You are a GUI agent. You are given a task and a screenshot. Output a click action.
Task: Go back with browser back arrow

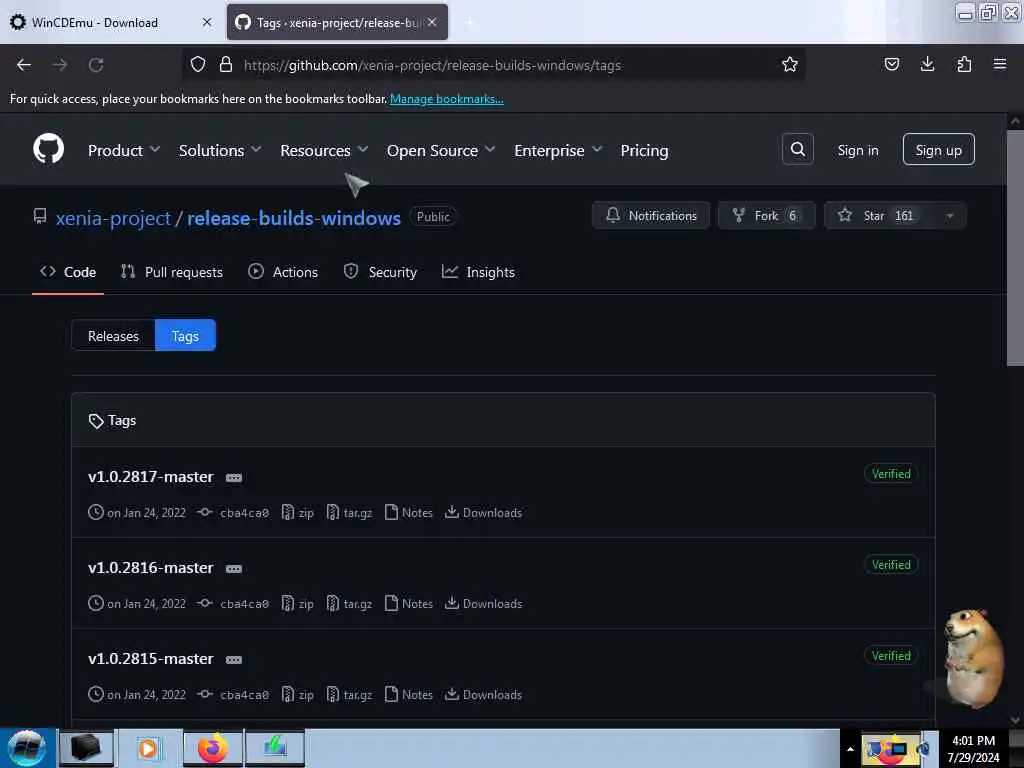pyautogui.click(x=24, y=65)
